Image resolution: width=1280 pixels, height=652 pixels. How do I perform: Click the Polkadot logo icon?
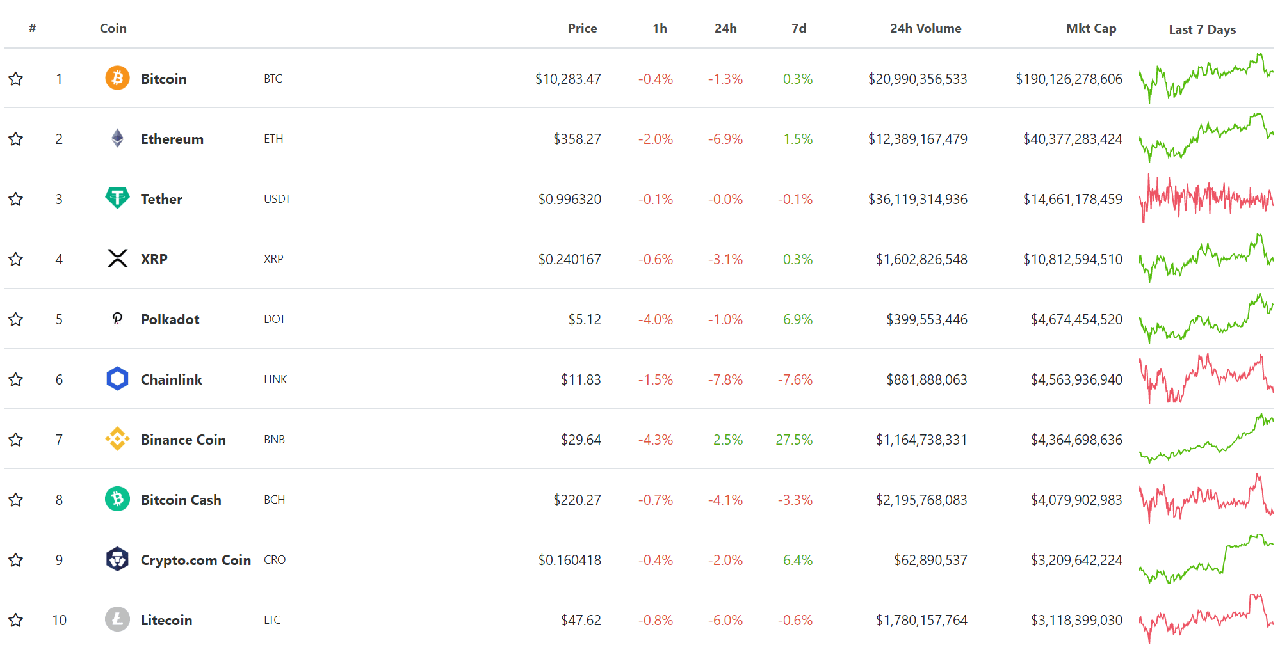coord(117,319)
